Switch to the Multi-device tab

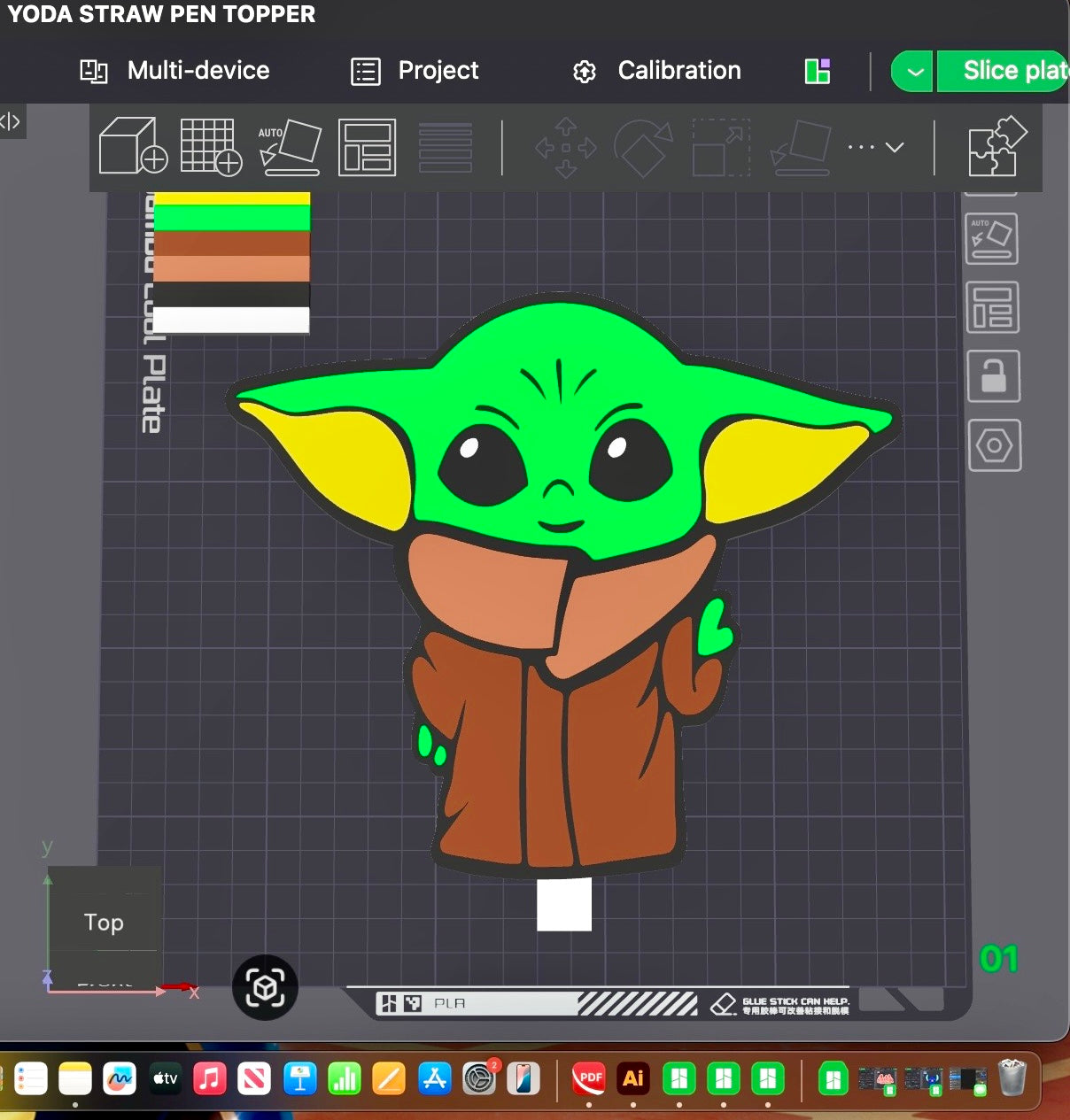point(174,71)
